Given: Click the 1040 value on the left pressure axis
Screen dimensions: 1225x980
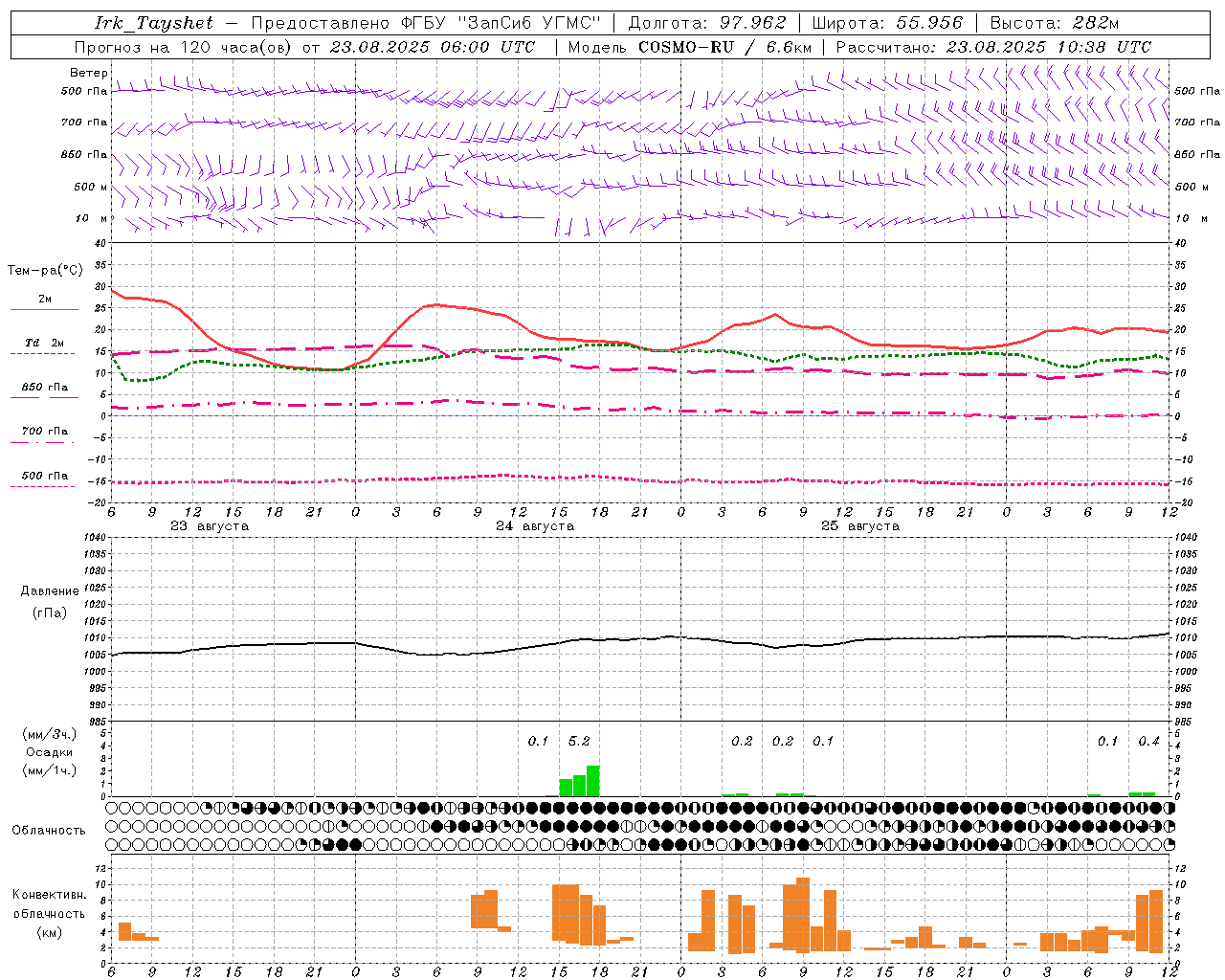Looking at the screenshot, I should point(94,538).
